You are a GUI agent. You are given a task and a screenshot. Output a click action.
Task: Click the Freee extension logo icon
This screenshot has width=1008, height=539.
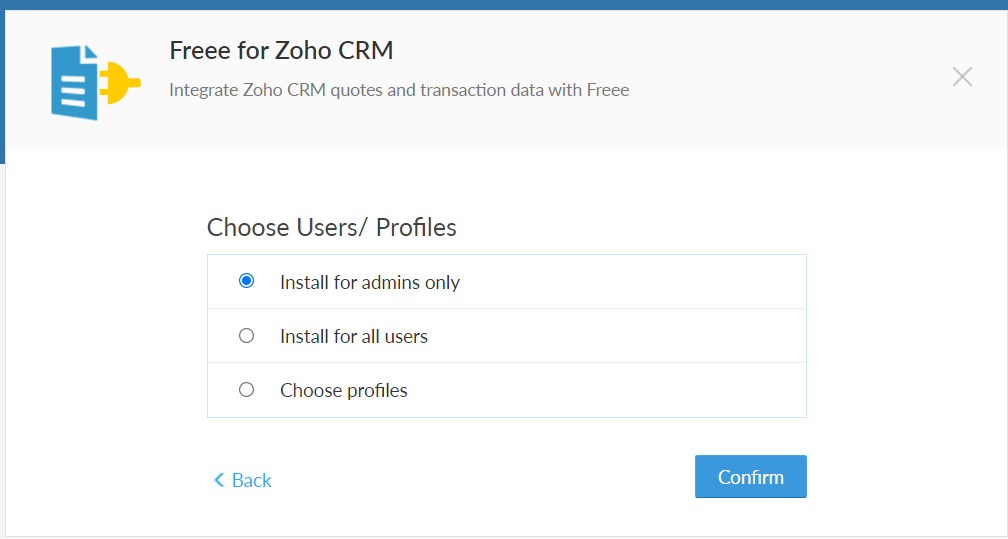94,82
